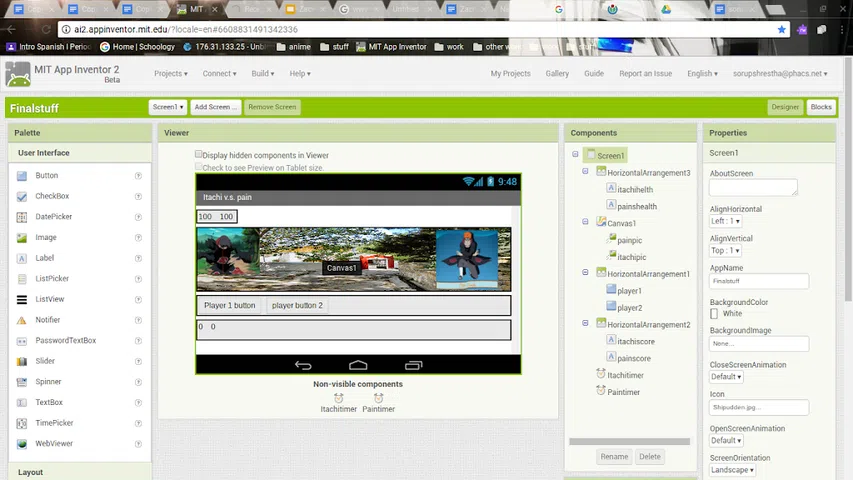Open the AlignHorizontal Left dropdown
Viewport: 853px width, 480px height.
(x=725, y=221)
